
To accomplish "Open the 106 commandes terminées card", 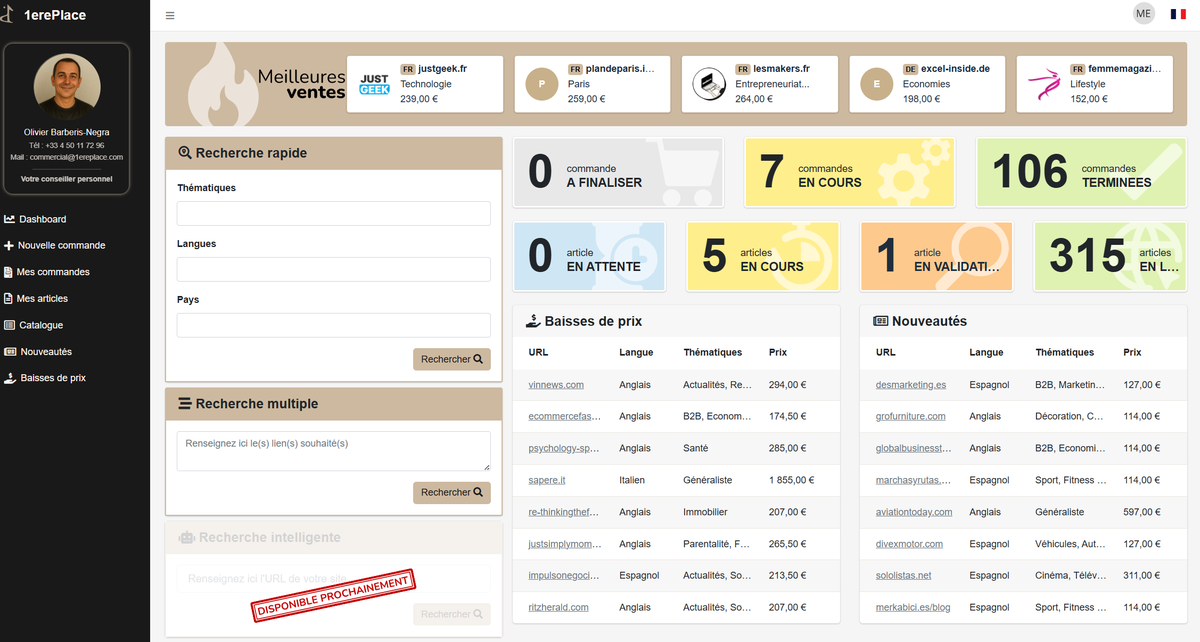I will tap(1081, 172).
